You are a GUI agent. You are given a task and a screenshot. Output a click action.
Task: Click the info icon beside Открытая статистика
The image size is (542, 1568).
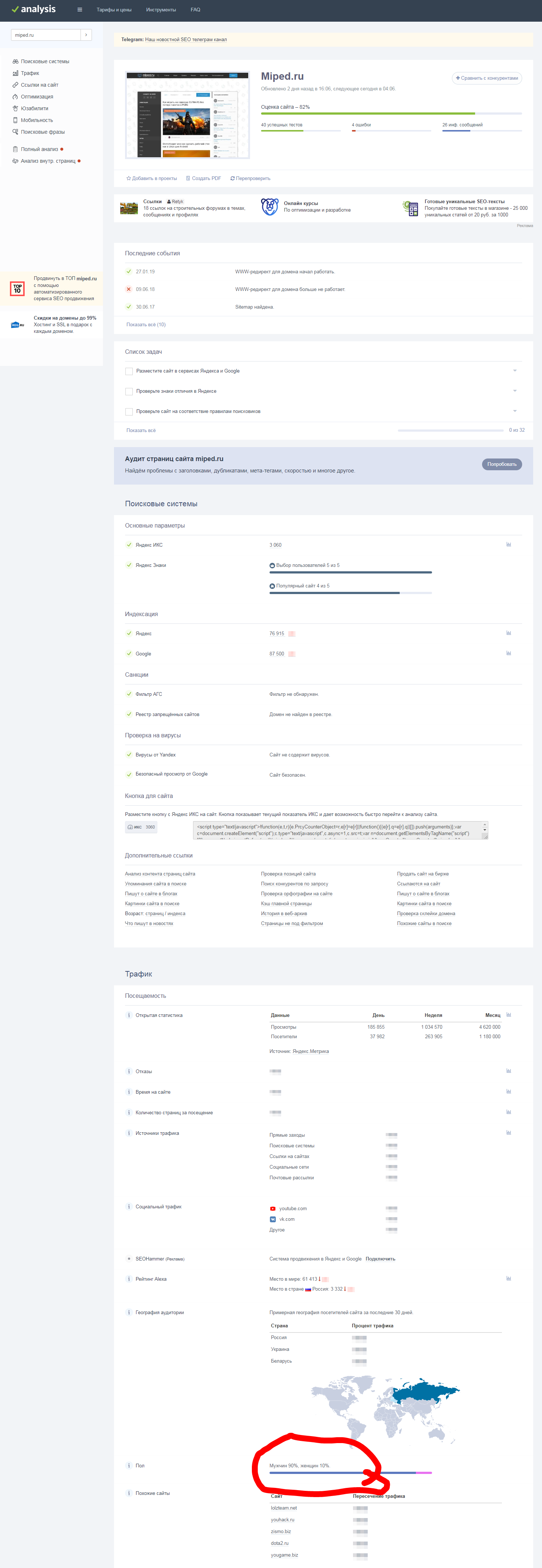coord(128,1015)
